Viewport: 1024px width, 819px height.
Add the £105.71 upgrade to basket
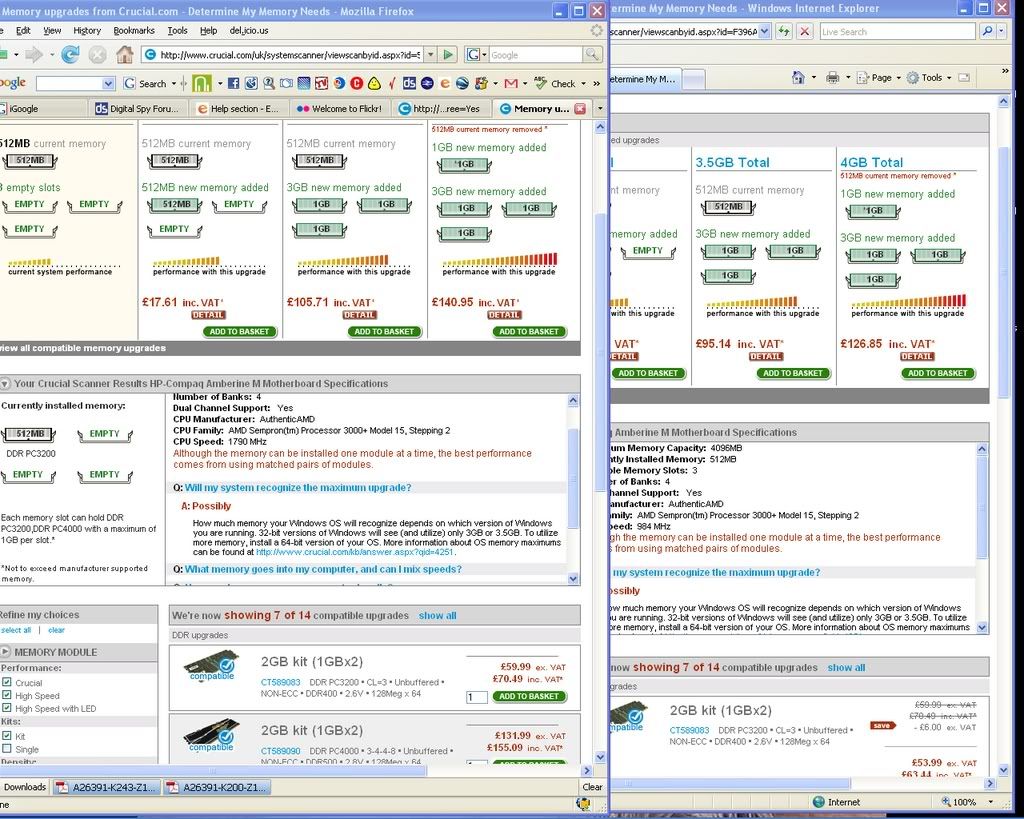pyautogui.click(x=384, y=331)
